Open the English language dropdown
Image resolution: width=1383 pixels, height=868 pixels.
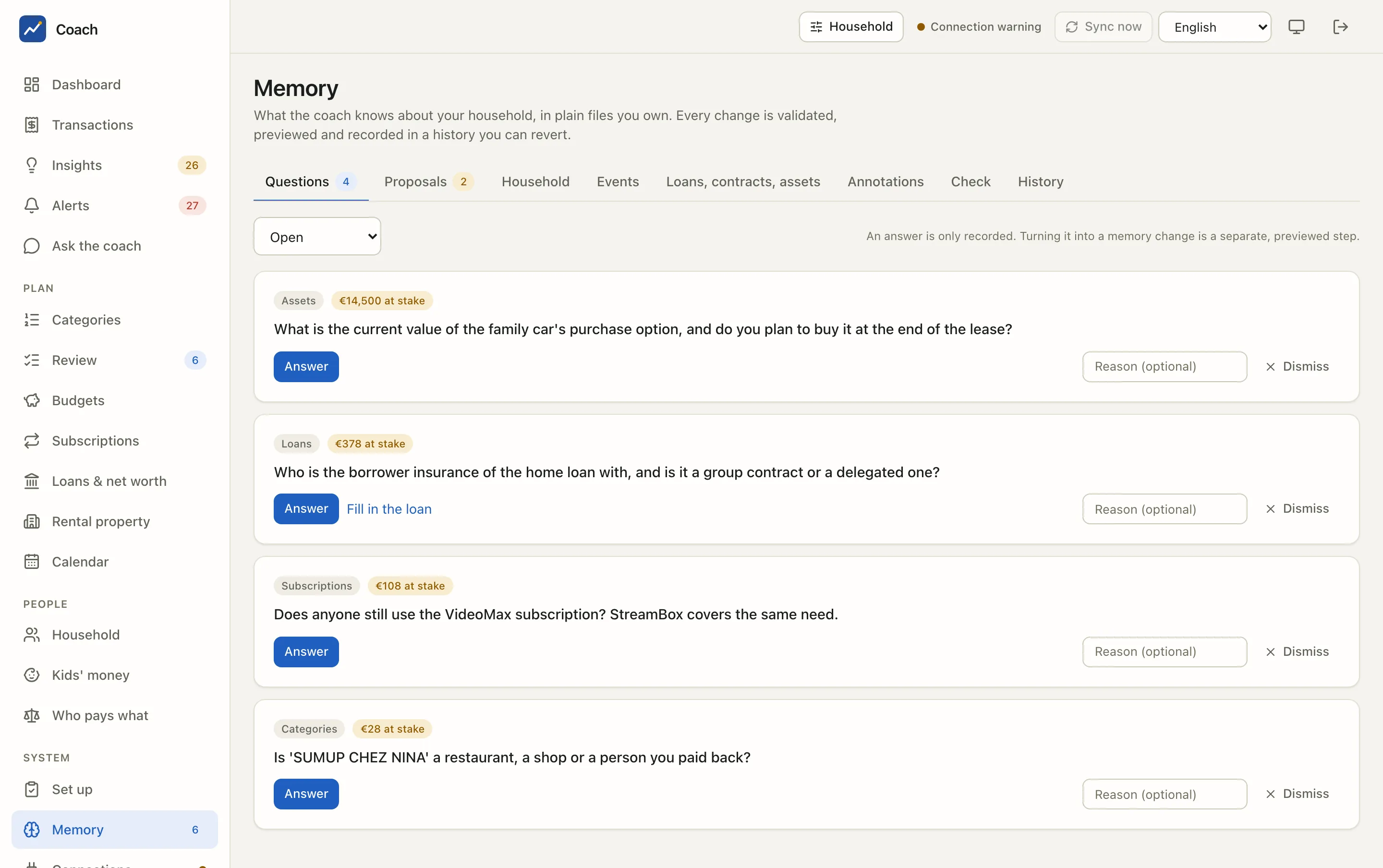point(1215,27)
